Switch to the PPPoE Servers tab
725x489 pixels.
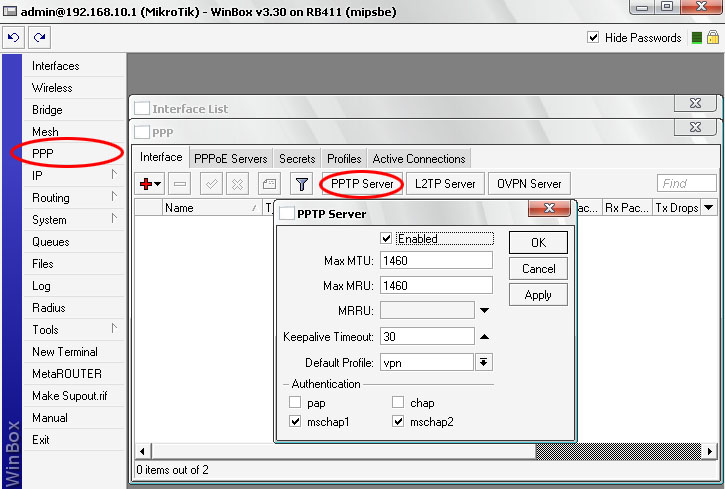point(231,159)
